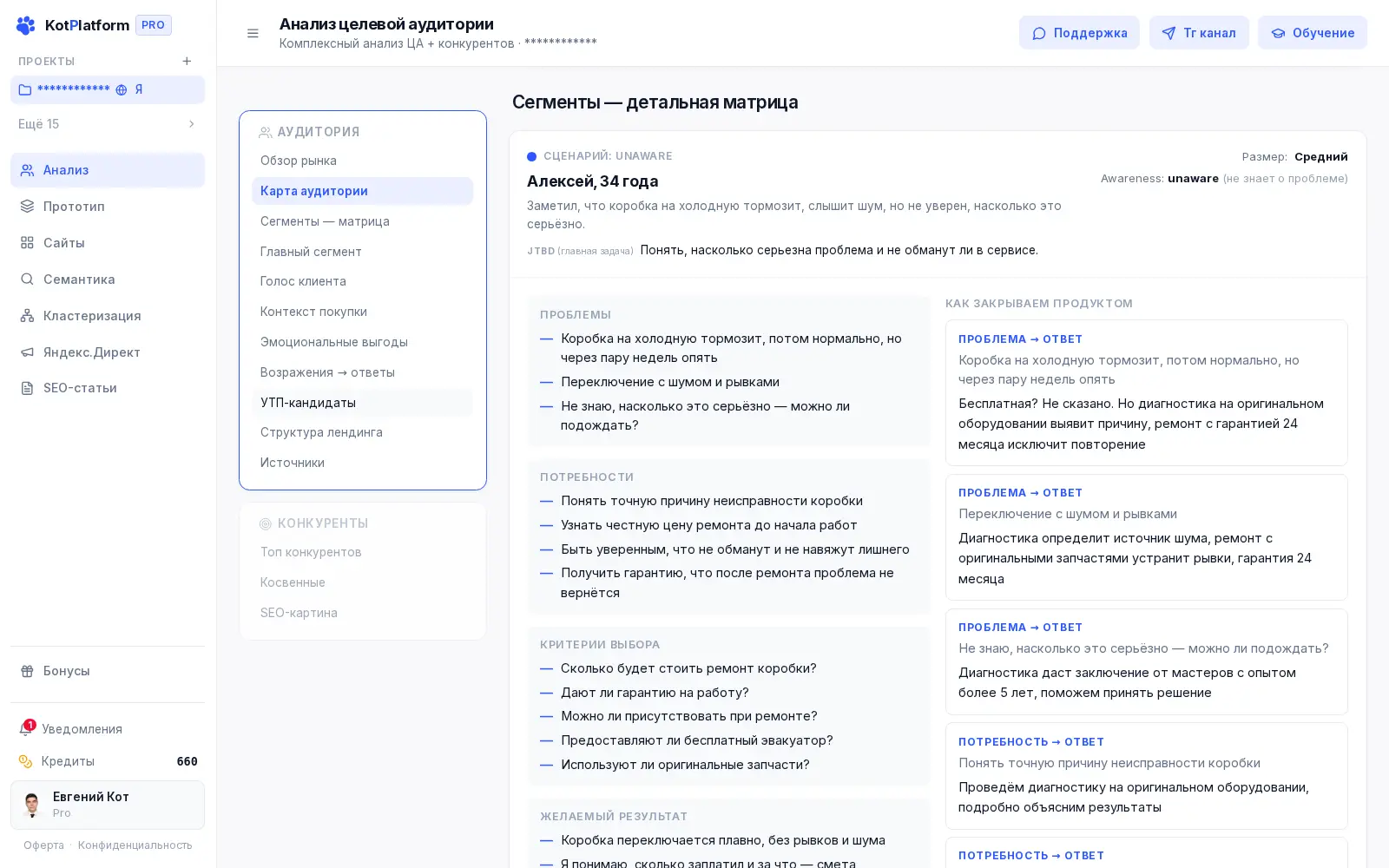The height and width of the screenshot is (868, 1389).
Task: Click the chat bubble icon in Поддержка
Action: (1038, 33)
